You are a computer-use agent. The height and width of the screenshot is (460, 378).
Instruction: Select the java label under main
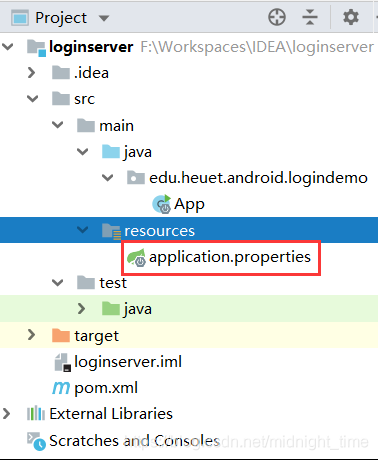point(138,152)
